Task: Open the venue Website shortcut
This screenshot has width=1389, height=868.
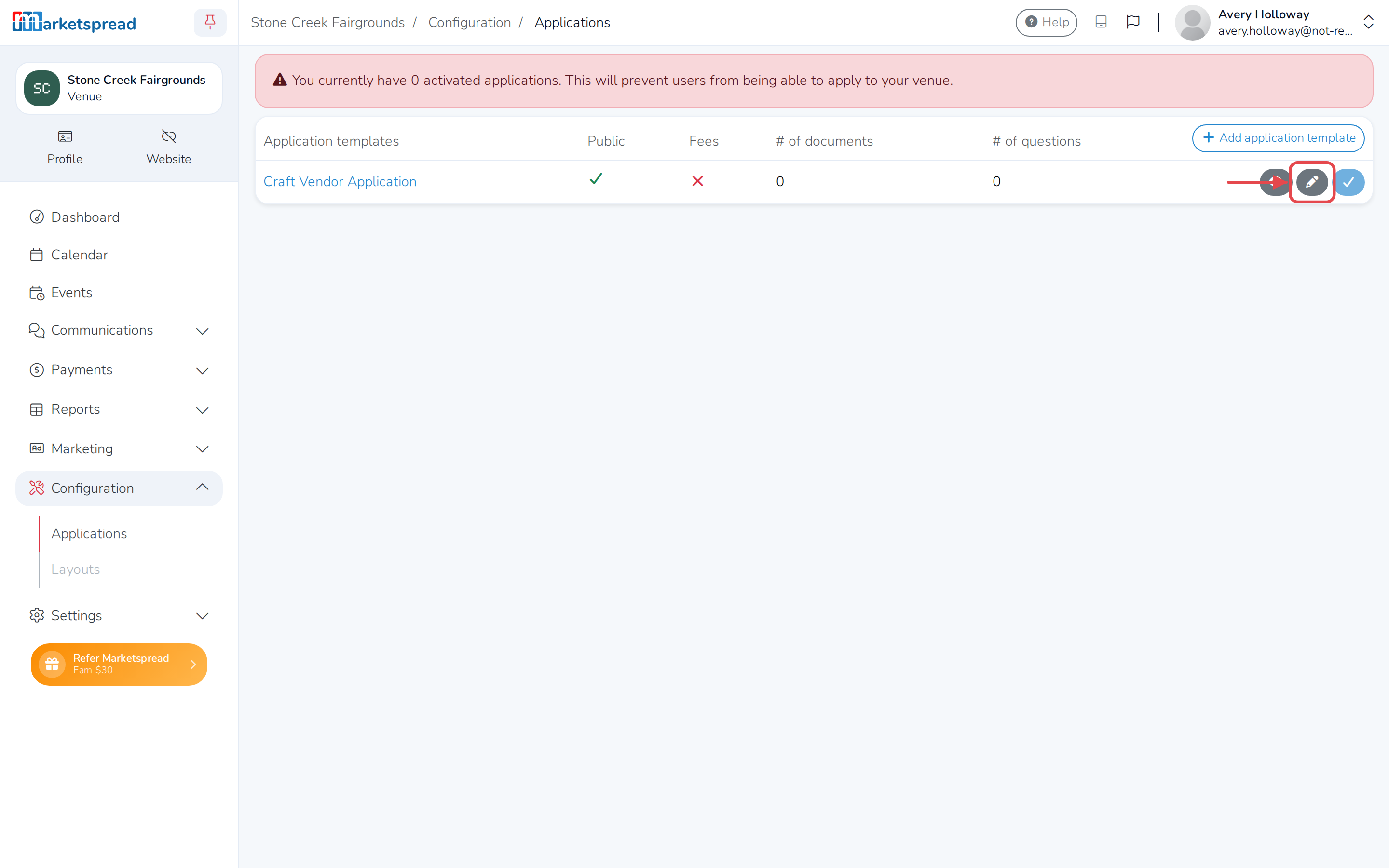Action: click(168, 147)
